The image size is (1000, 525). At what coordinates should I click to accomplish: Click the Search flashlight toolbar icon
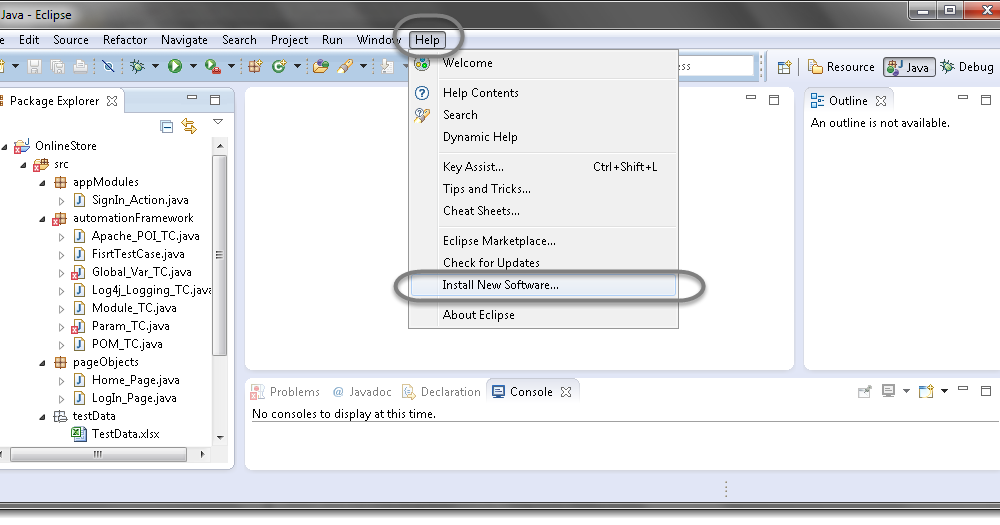tap(345, 66)
